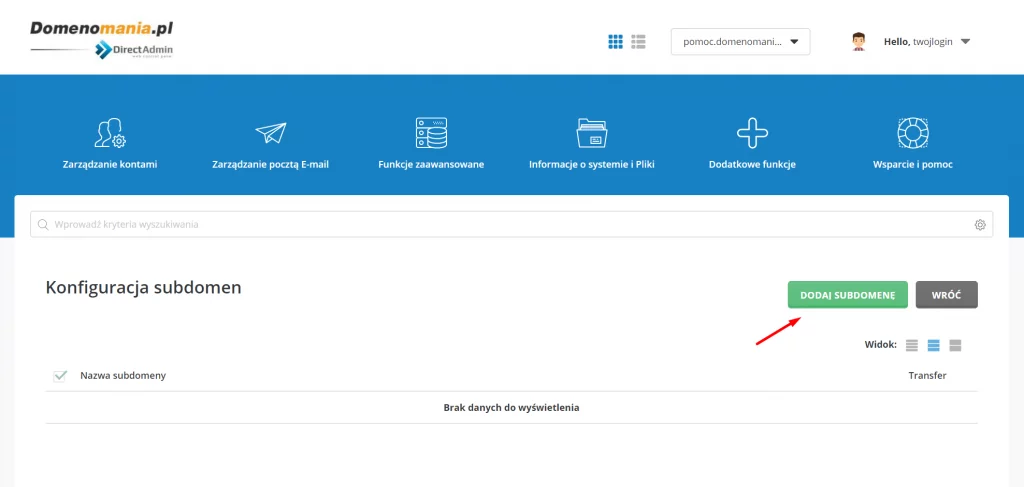The width and height of the screenshot is (1024, 487).
Task: Select the large Widok density option
Action: point(955,345)
